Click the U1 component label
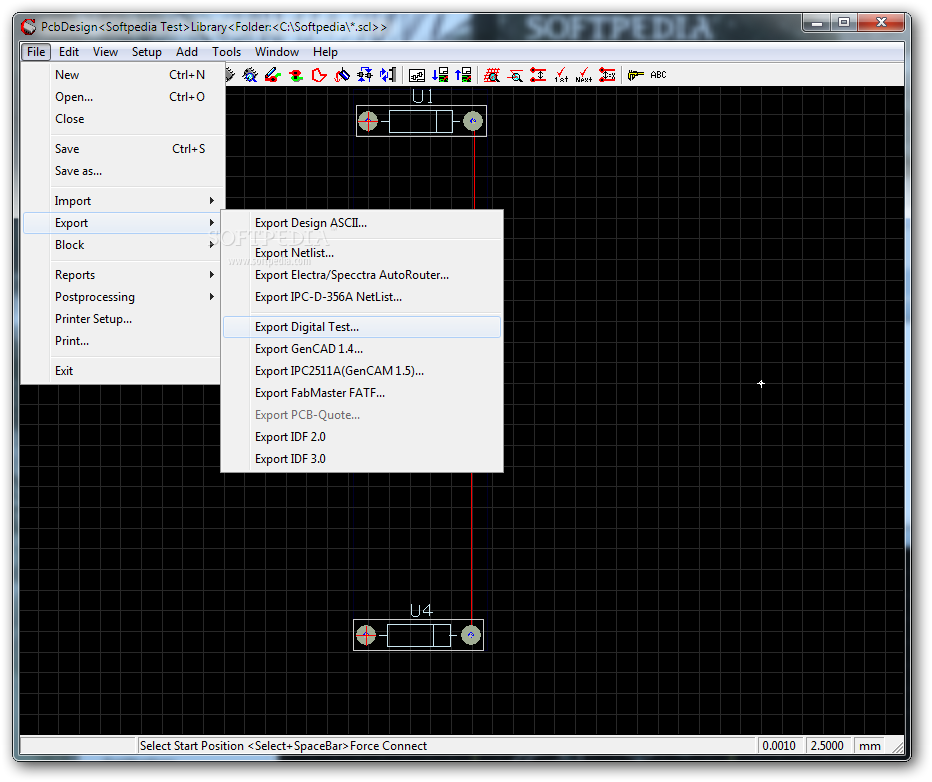 pos(423,96)
